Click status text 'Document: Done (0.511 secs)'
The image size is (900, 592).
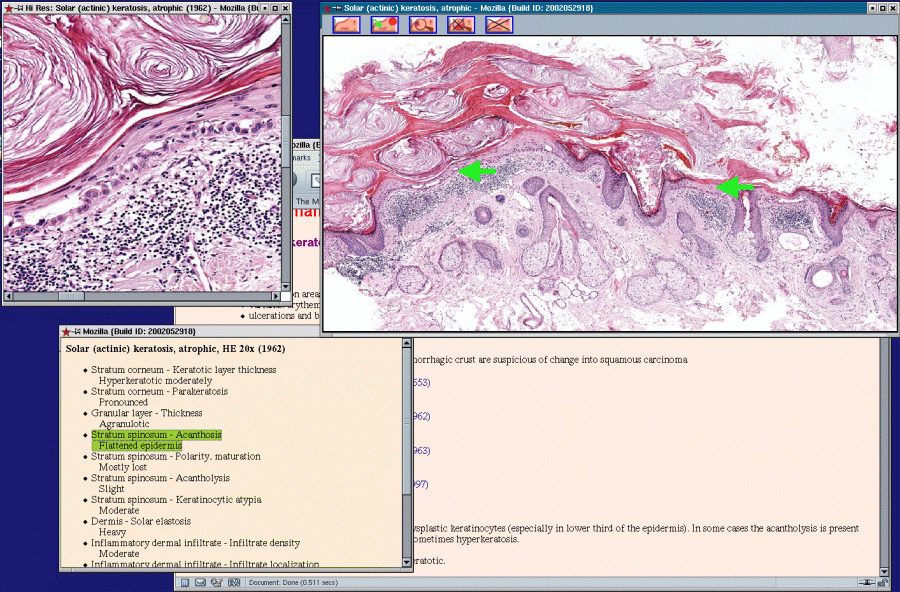pos(293,582)
